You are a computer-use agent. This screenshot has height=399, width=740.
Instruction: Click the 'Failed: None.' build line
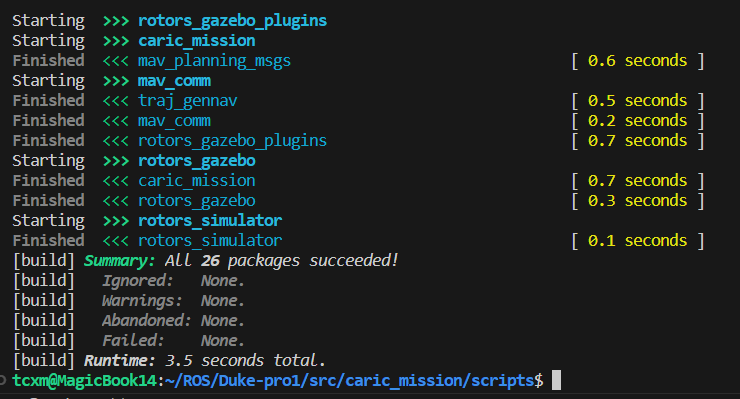pyautogui.click(x=173, y=340)
